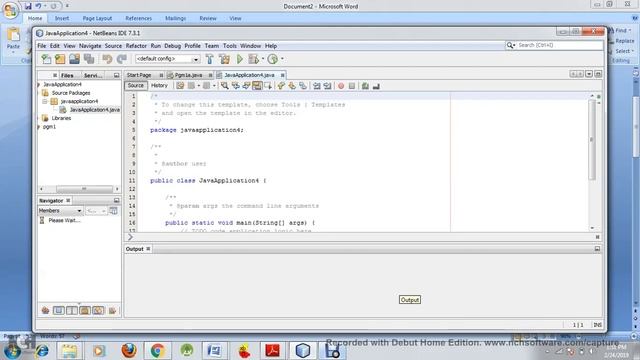This screenshot has width=640, height=360.
Task: Open the Refactor menu
Action: [x=136, y=46]
